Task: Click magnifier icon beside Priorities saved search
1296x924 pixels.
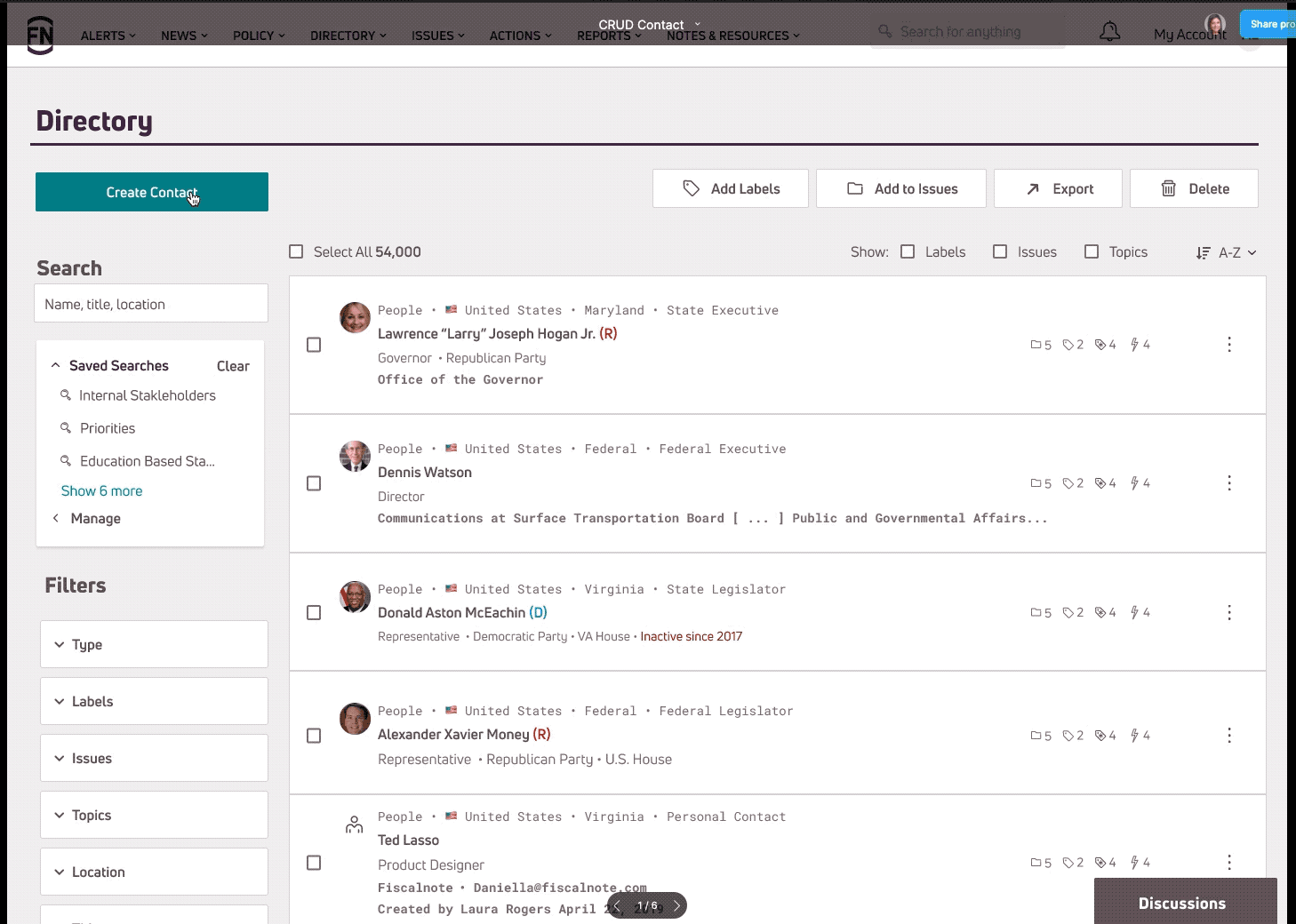Action: tap(65, 428)
